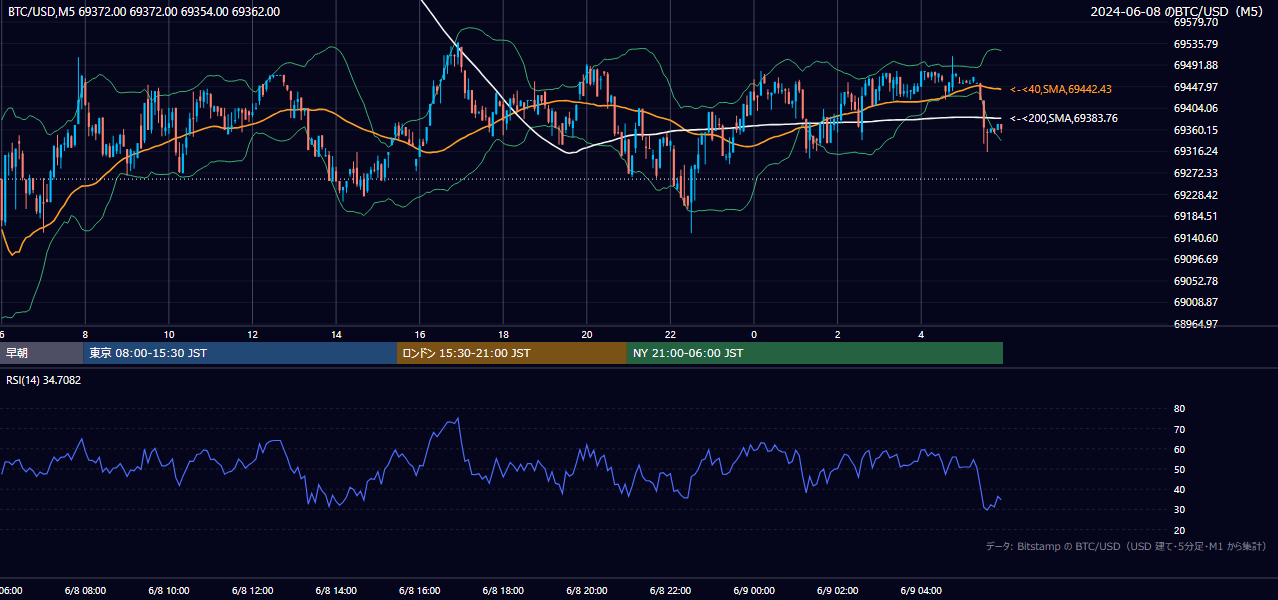This screenshot has width=1278, height=600.
Task: Click the Bitstamp data source note
Action: pos(1126,546)
